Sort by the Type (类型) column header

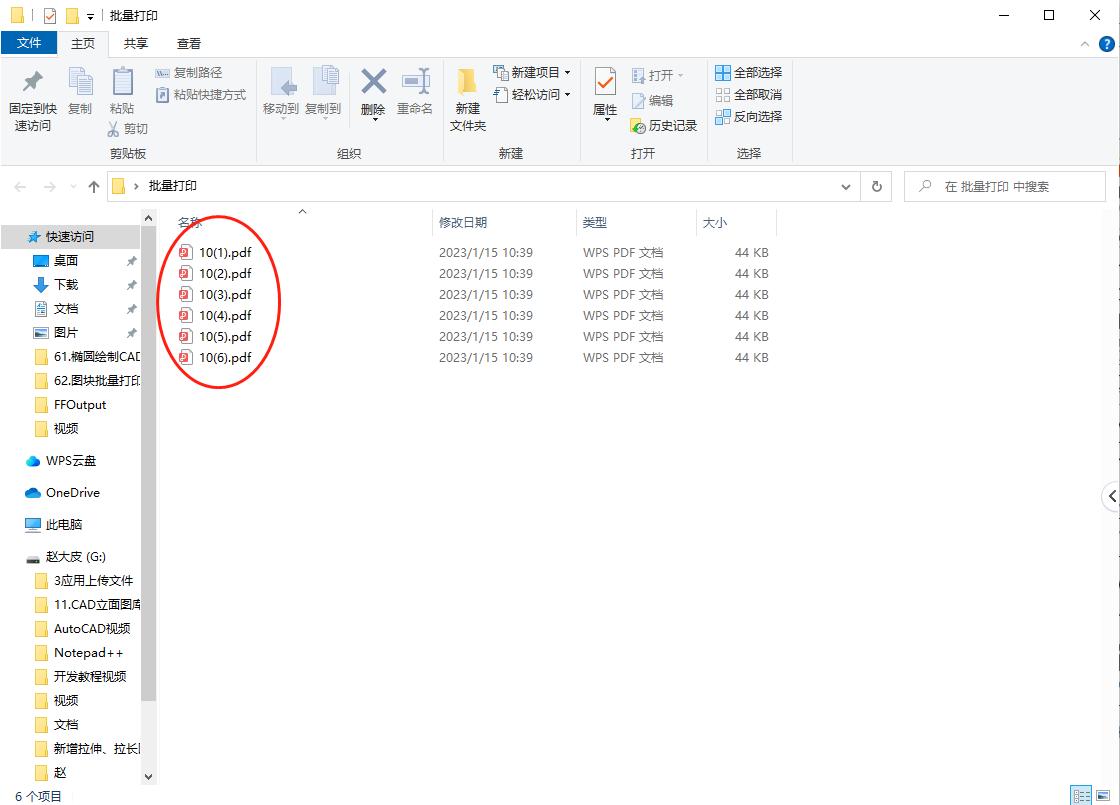[594, 222]
